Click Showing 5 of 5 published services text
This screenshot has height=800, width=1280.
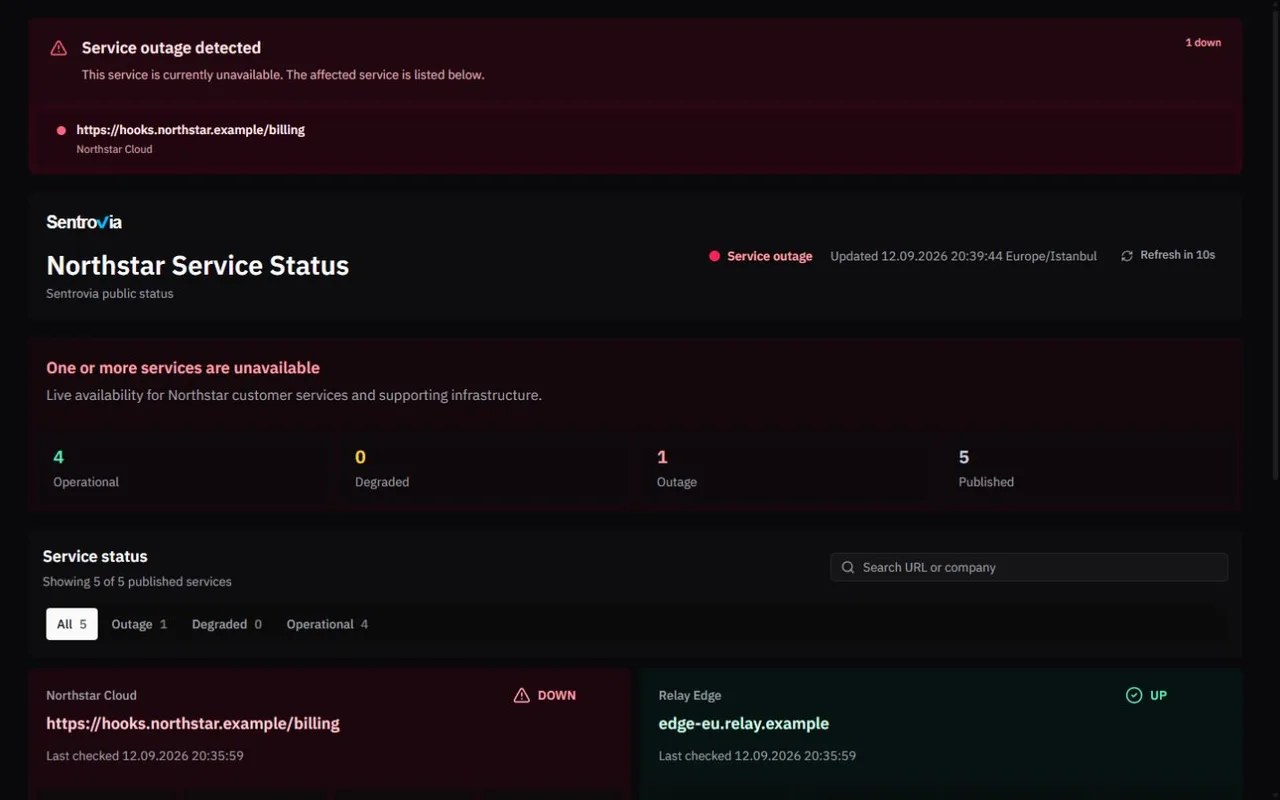[x=137, y=581]
